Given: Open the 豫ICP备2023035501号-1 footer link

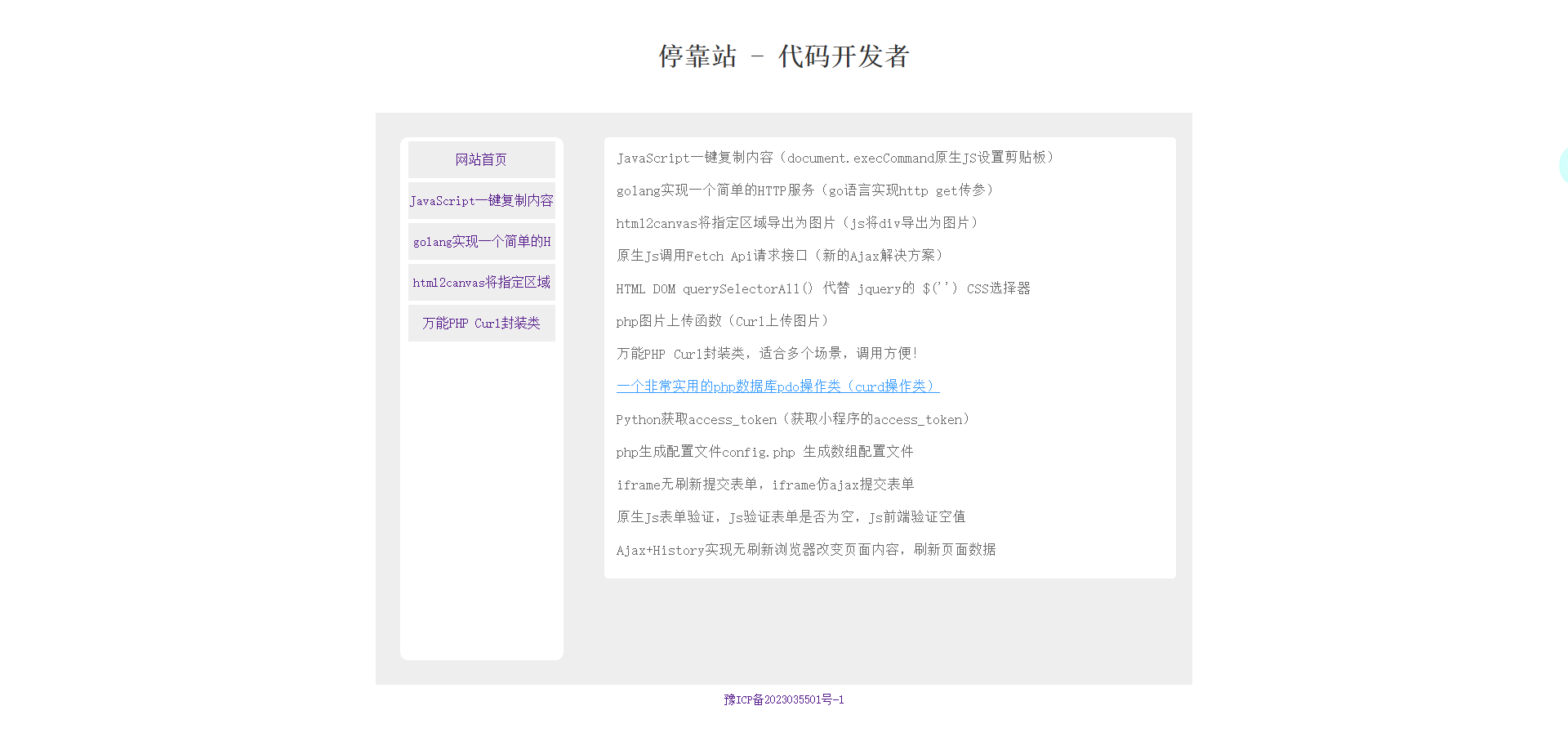Looking at the screenshot, I should pyautogui.click(x=782, y=699).
